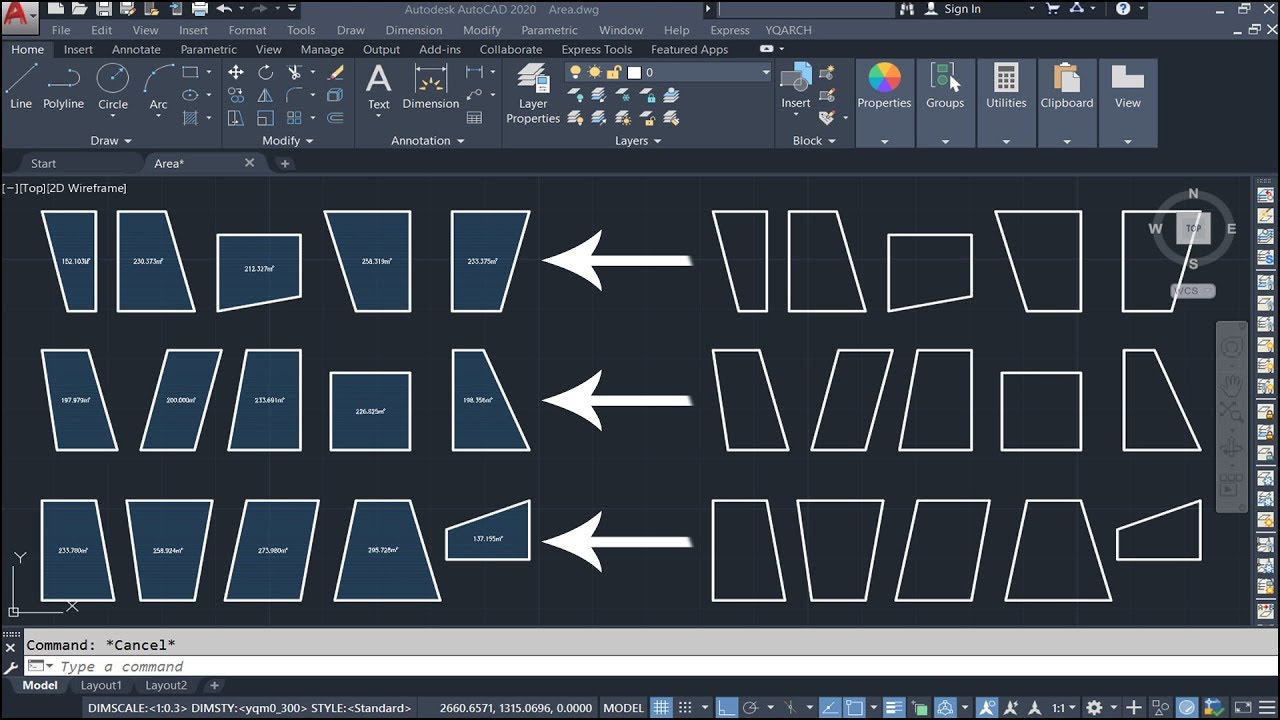Click the TOP face of ViewCube

click(x=1193, y=228)
